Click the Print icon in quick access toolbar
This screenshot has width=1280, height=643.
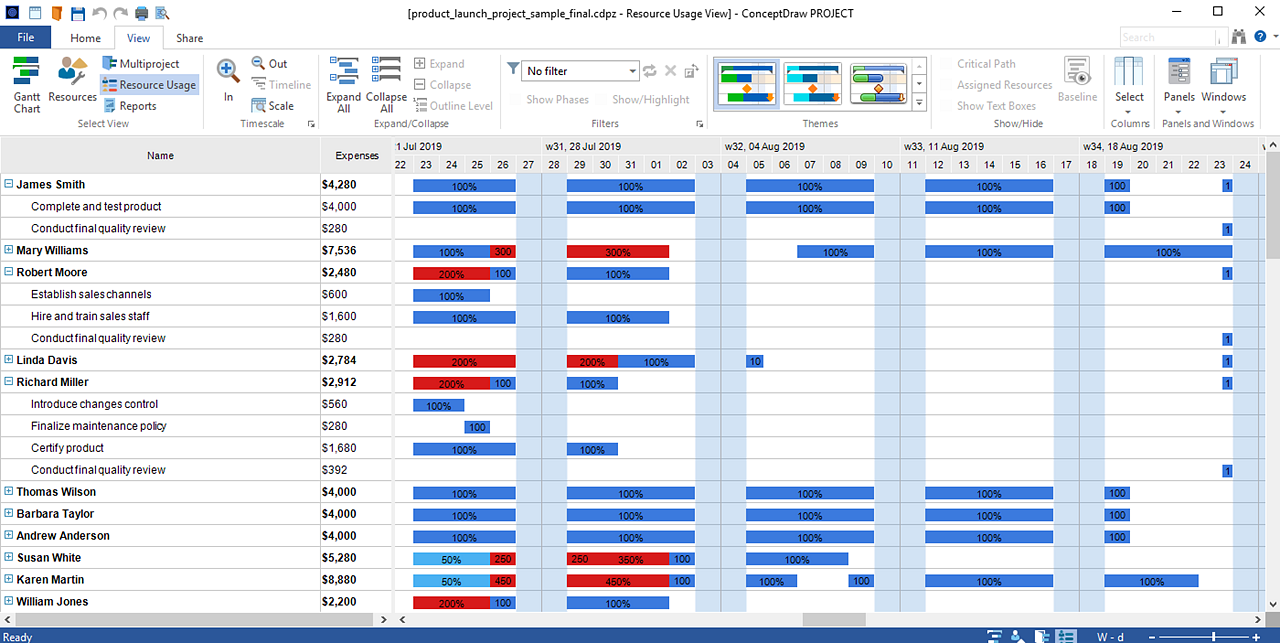click(142, 13)
